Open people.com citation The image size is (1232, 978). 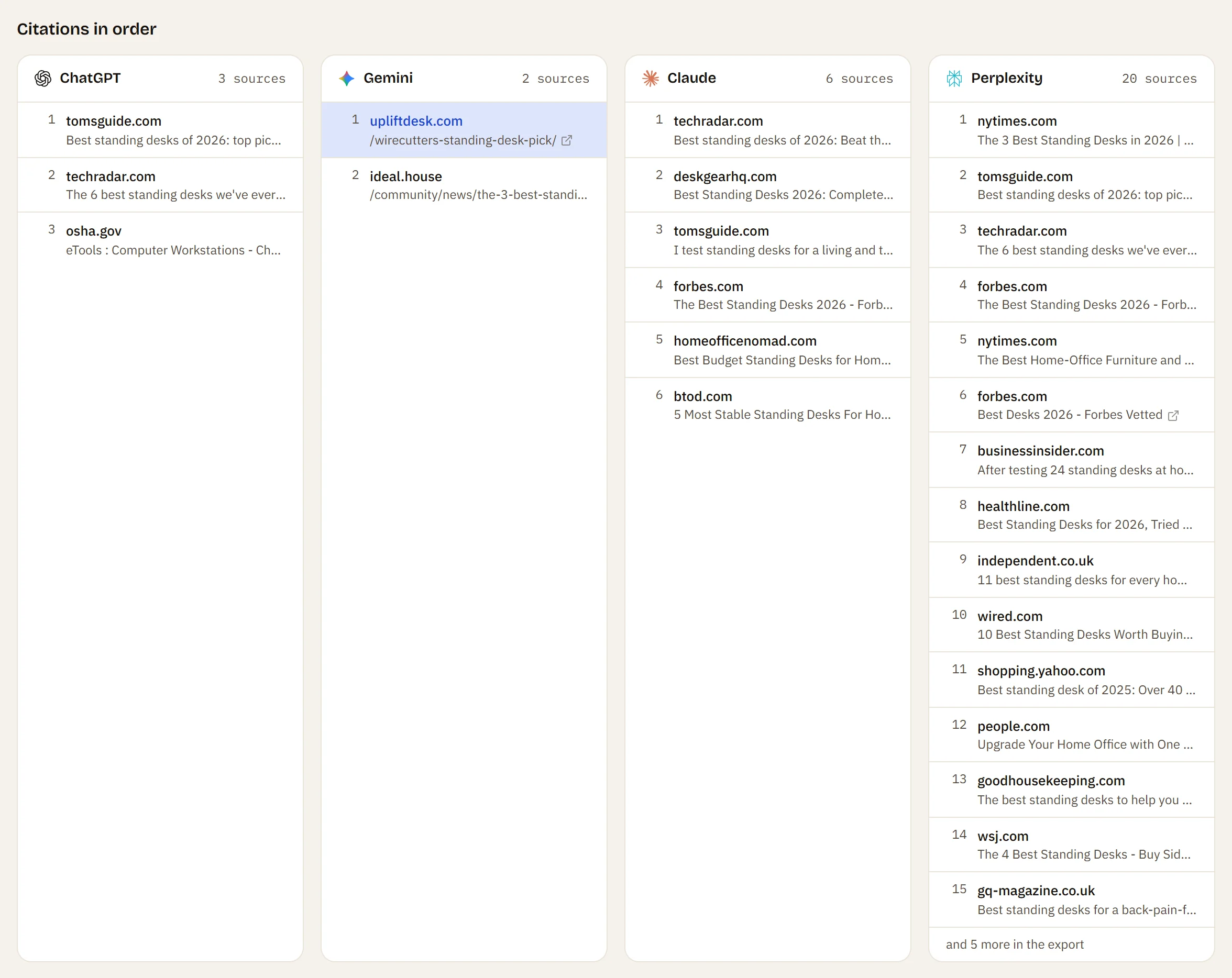point(1071,735)
